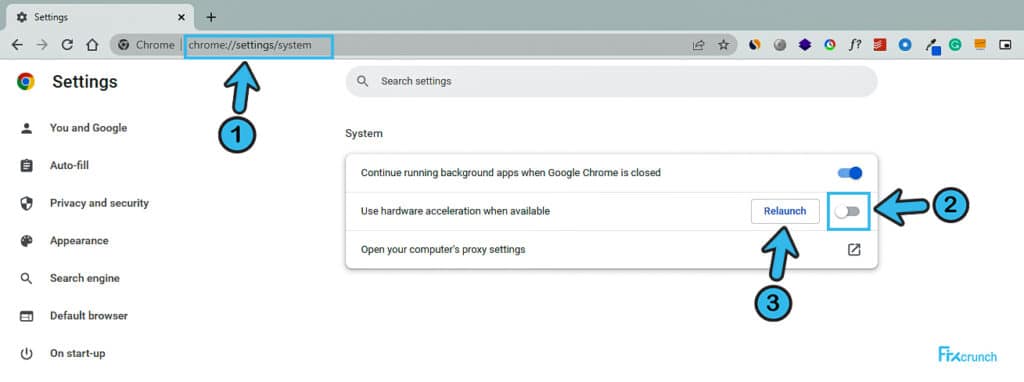Open the Auto-fill settings section
1024x382 pixels.
pyautogui.click(x=69, y=166)
